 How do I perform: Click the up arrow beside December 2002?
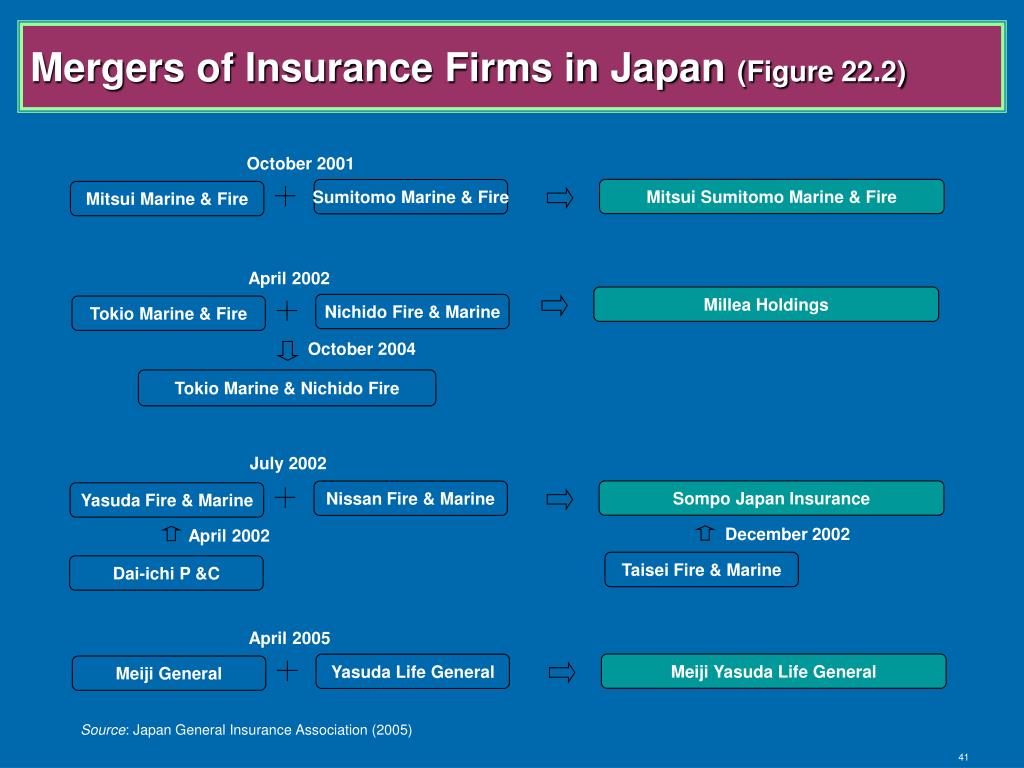point(705,533)
